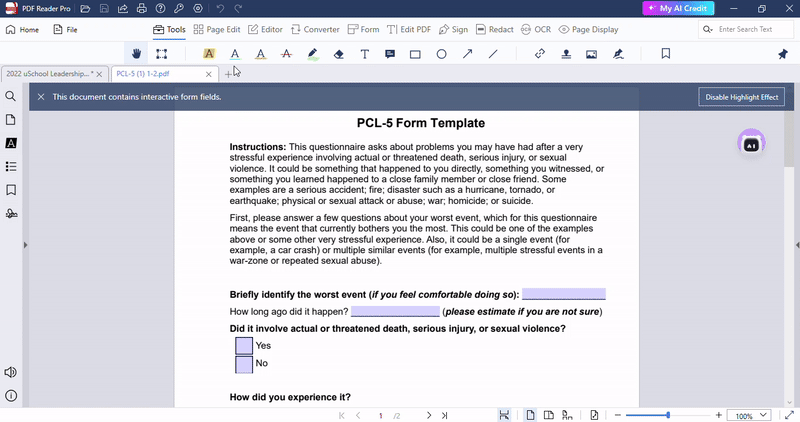Screen dimensions: 800x422
Task: Toggle fit width view button
Action: click(504, 415)
